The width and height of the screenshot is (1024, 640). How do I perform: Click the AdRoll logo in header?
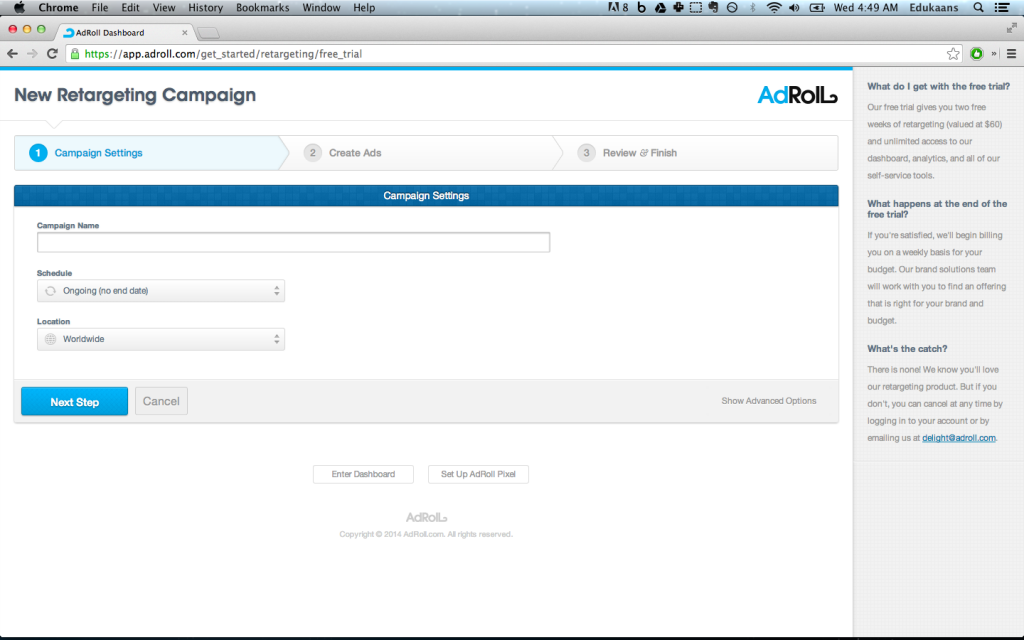coord(797,95)
